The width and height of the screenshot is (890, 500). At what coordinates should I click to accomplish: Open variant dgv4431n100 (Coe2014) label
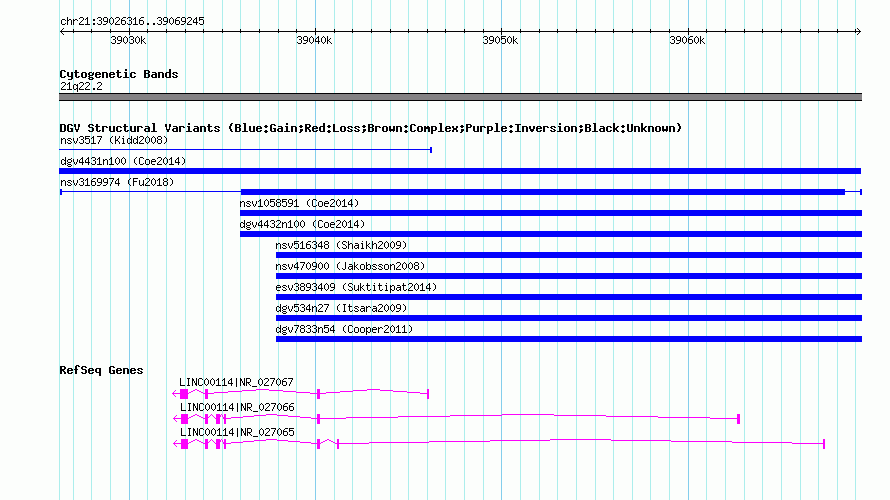(123, 161)
